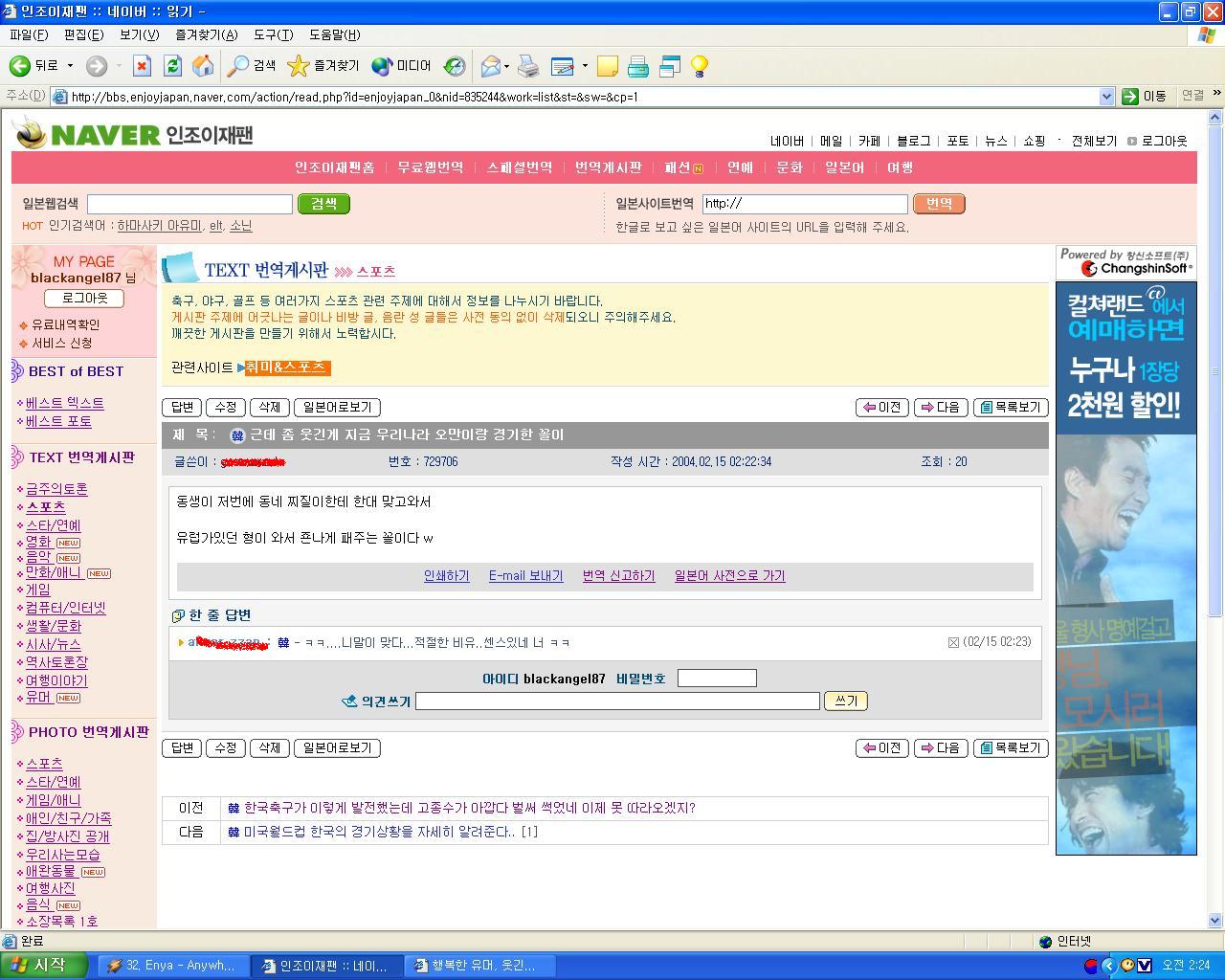Image resolution: width=1225 pixels, height=980 pixels.
Task: Expand the address bar URL dropdown
Action: pos(1106,96)
